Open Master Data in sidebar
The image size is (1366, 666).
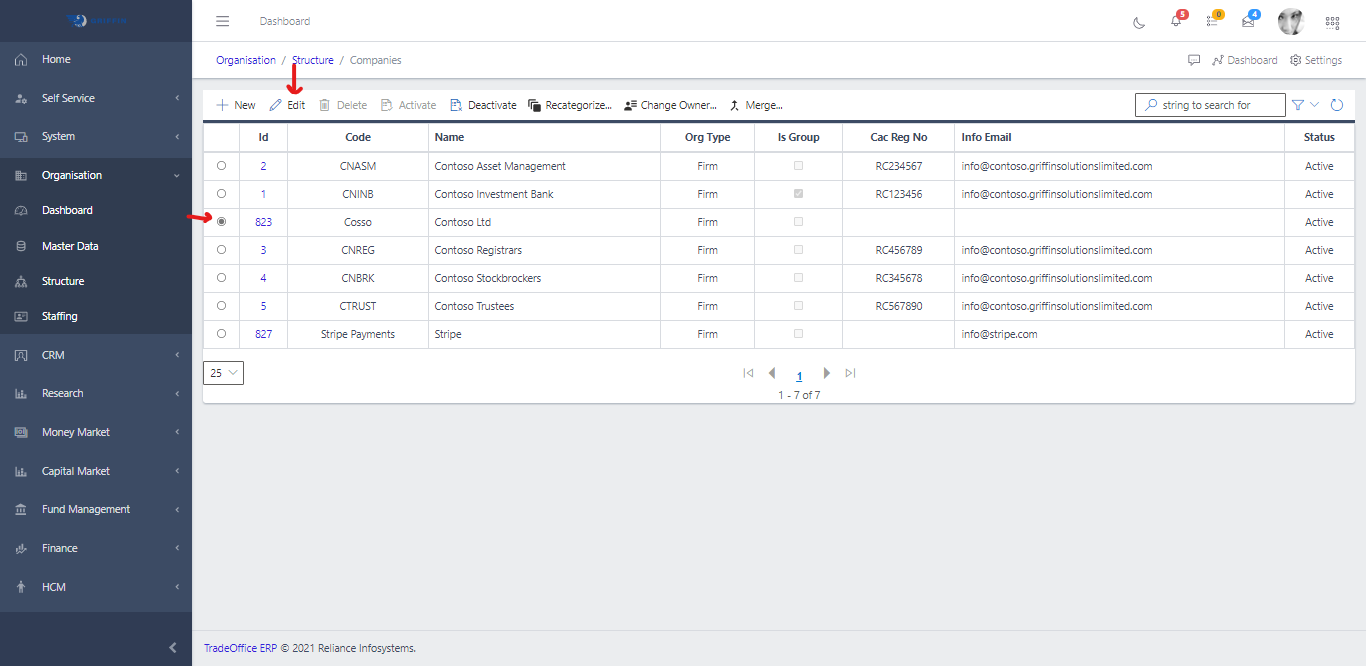coord(70,246)
